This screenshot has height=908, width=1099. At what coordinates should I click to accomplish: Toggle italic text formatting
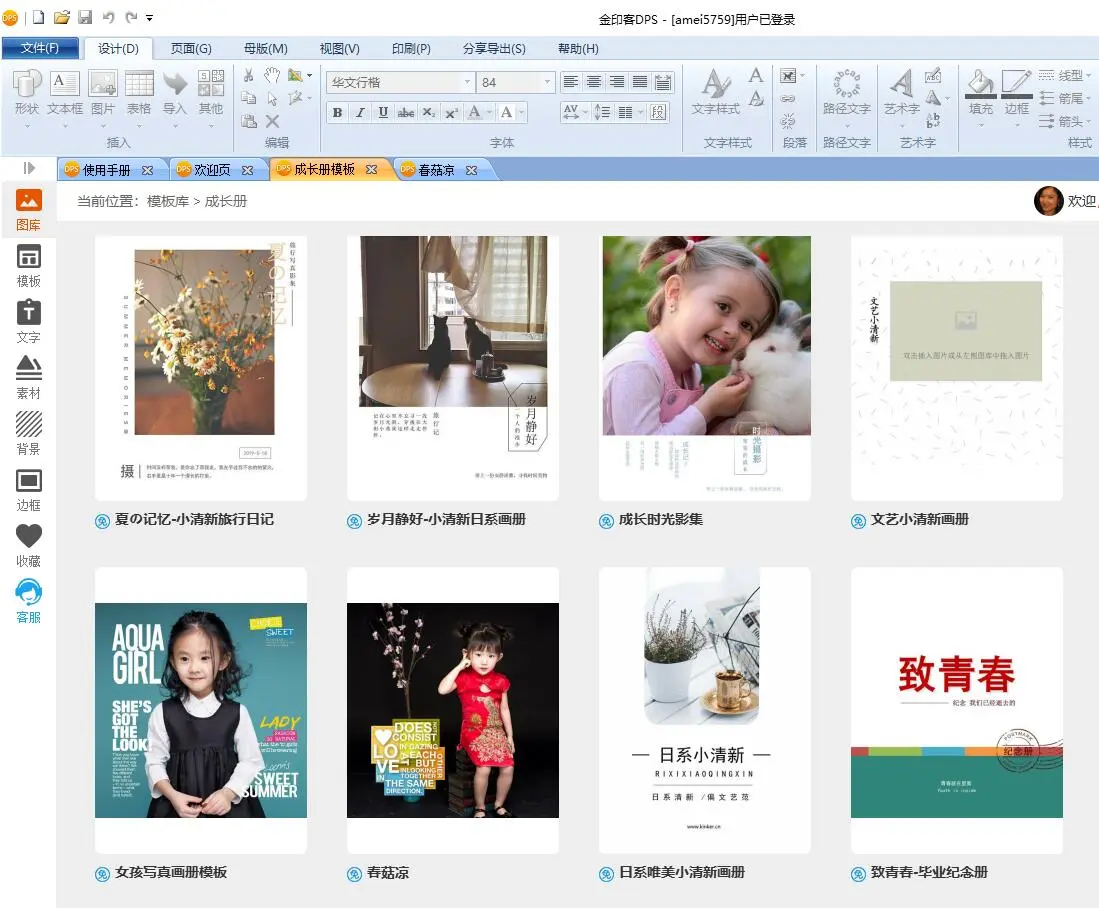pyautogui.click(x=360, y=113)
